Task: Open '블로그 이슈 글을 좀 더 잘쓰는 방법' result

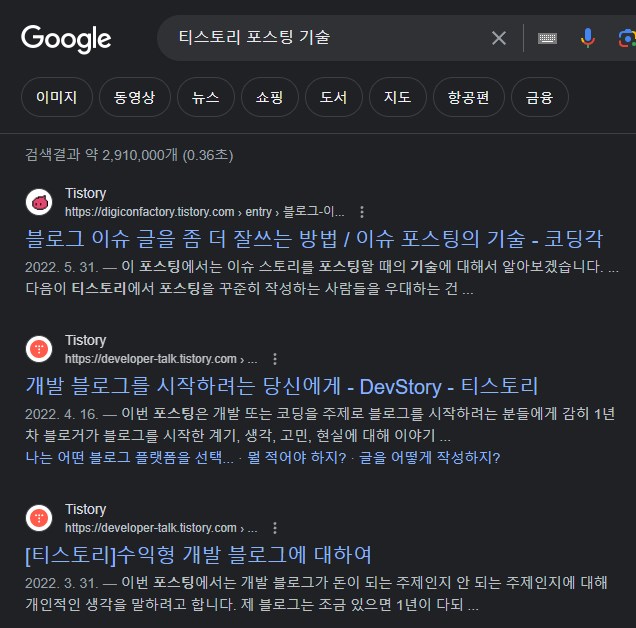Action: pos(314,239)
